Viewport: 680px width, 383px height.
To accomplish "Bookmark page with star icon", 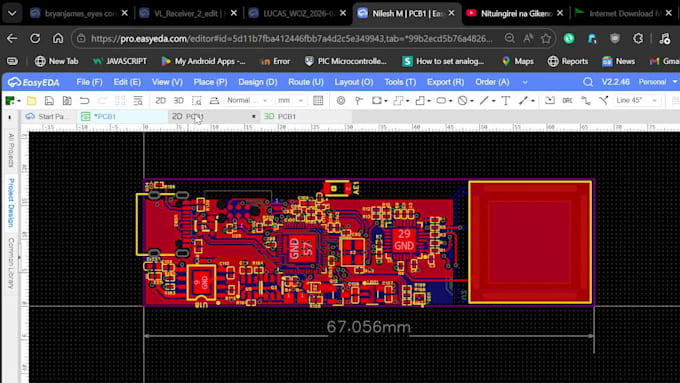I will (546, 39).
